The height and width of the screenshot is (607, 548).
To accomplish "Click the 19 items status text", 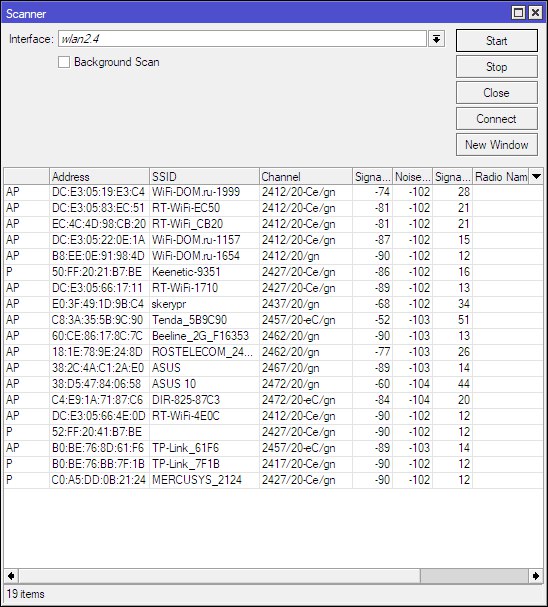I will 26,594.
